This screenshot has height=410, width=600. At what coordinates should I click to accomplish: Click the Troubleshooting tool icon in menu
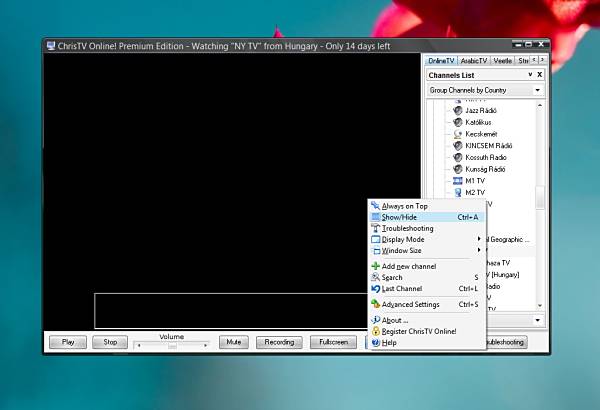375,228
